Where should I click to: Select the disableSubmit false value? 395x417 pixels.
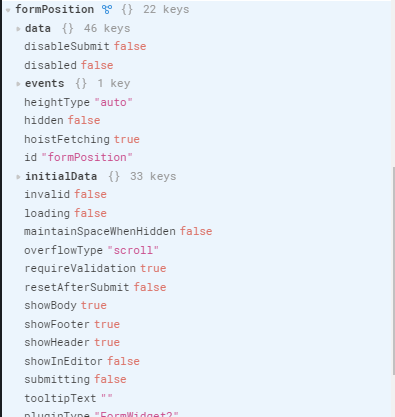130,46
